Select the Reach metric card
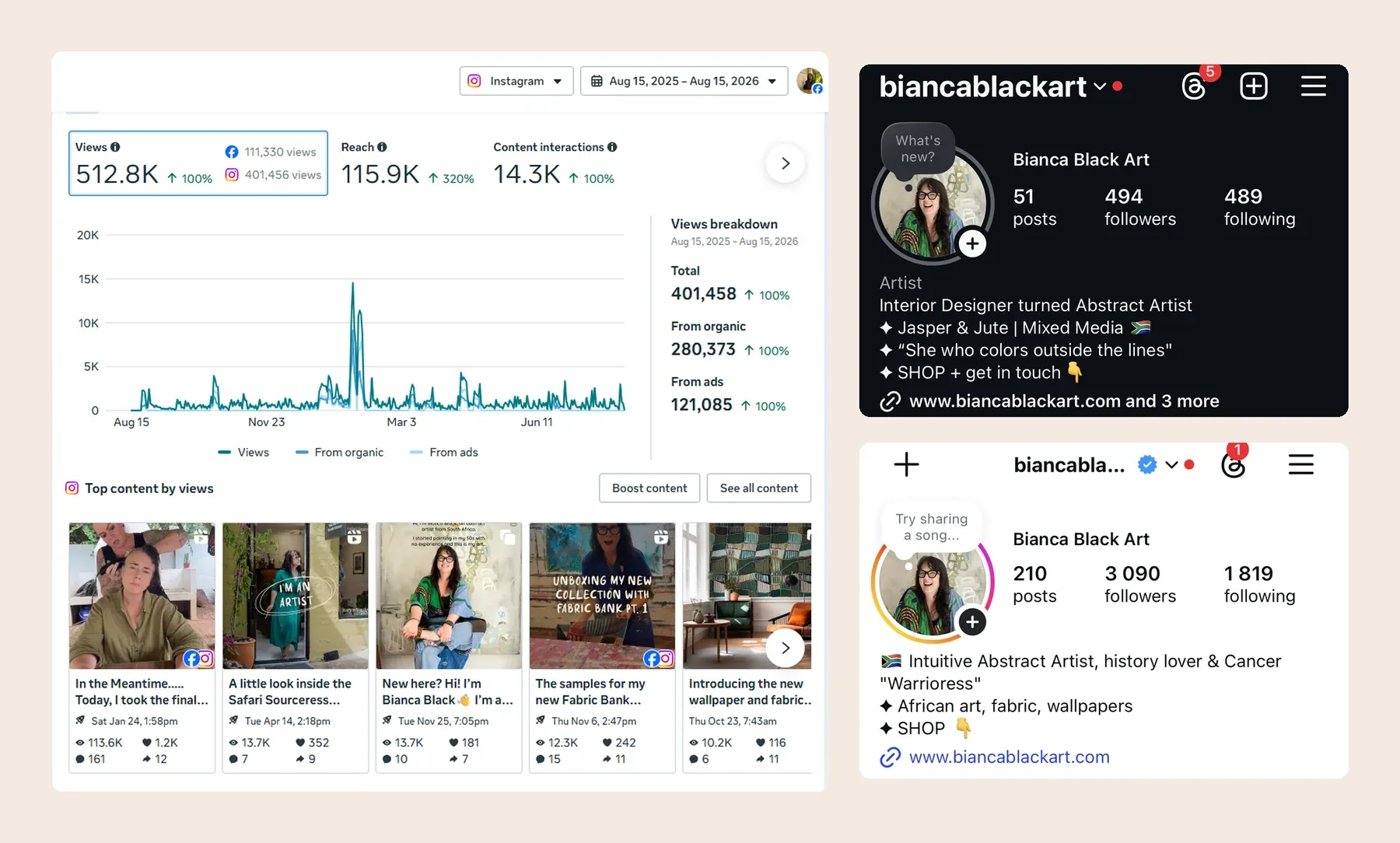The height and width of the screenshot is (843, 1400). pos(408,163)
